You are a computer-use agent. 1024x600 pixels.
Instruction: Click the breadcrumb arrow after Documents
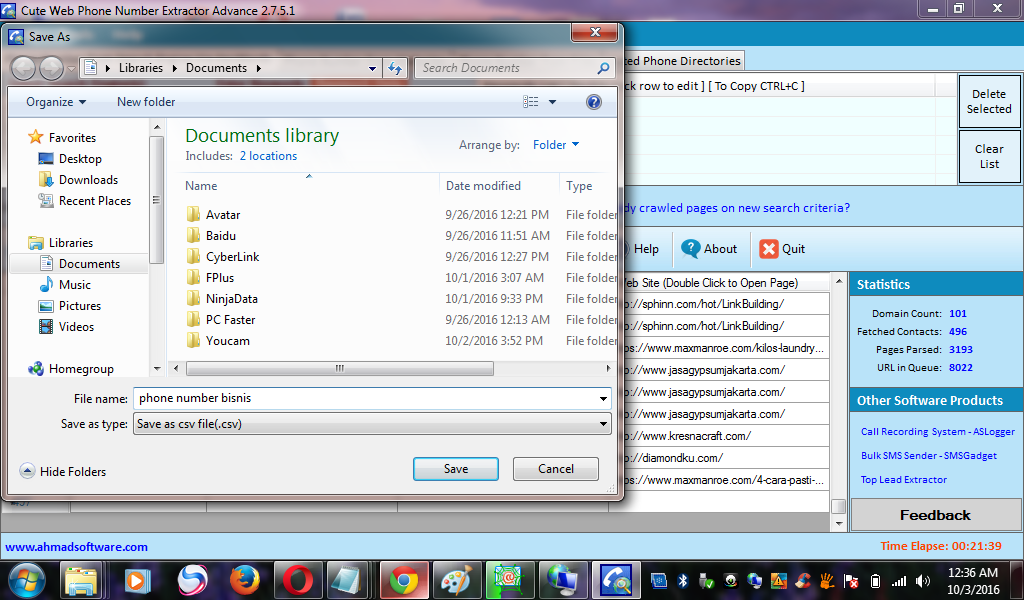(x=259, y=68)
